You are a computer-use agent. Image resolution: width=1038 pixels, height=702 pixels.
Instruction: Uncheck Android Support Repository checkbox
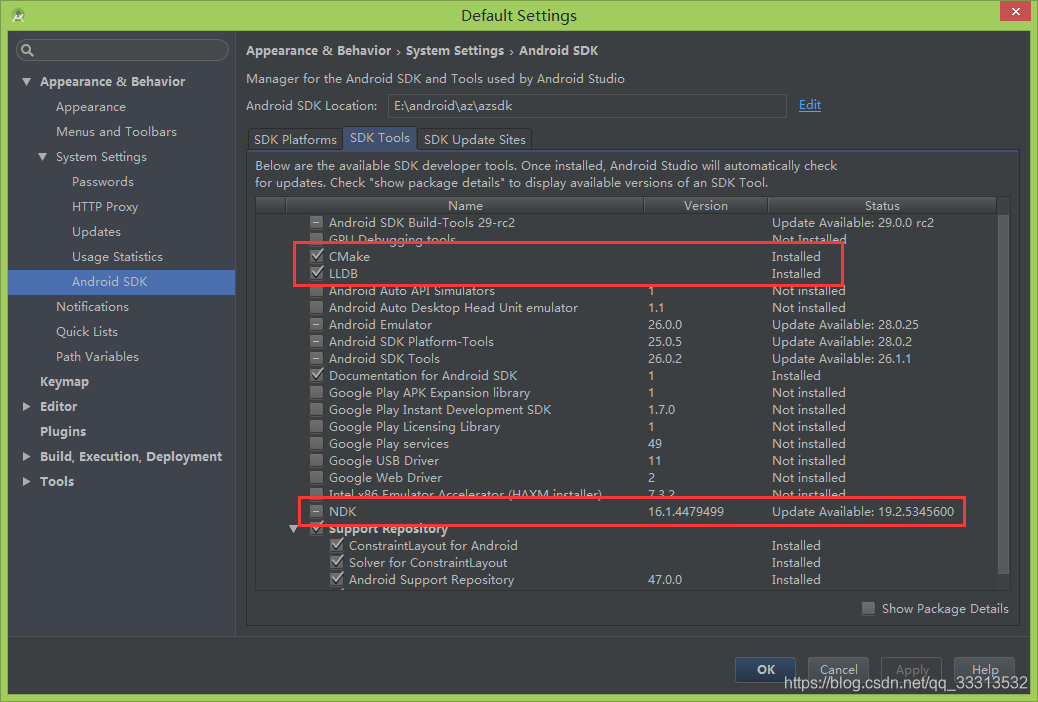pos(337,579)
